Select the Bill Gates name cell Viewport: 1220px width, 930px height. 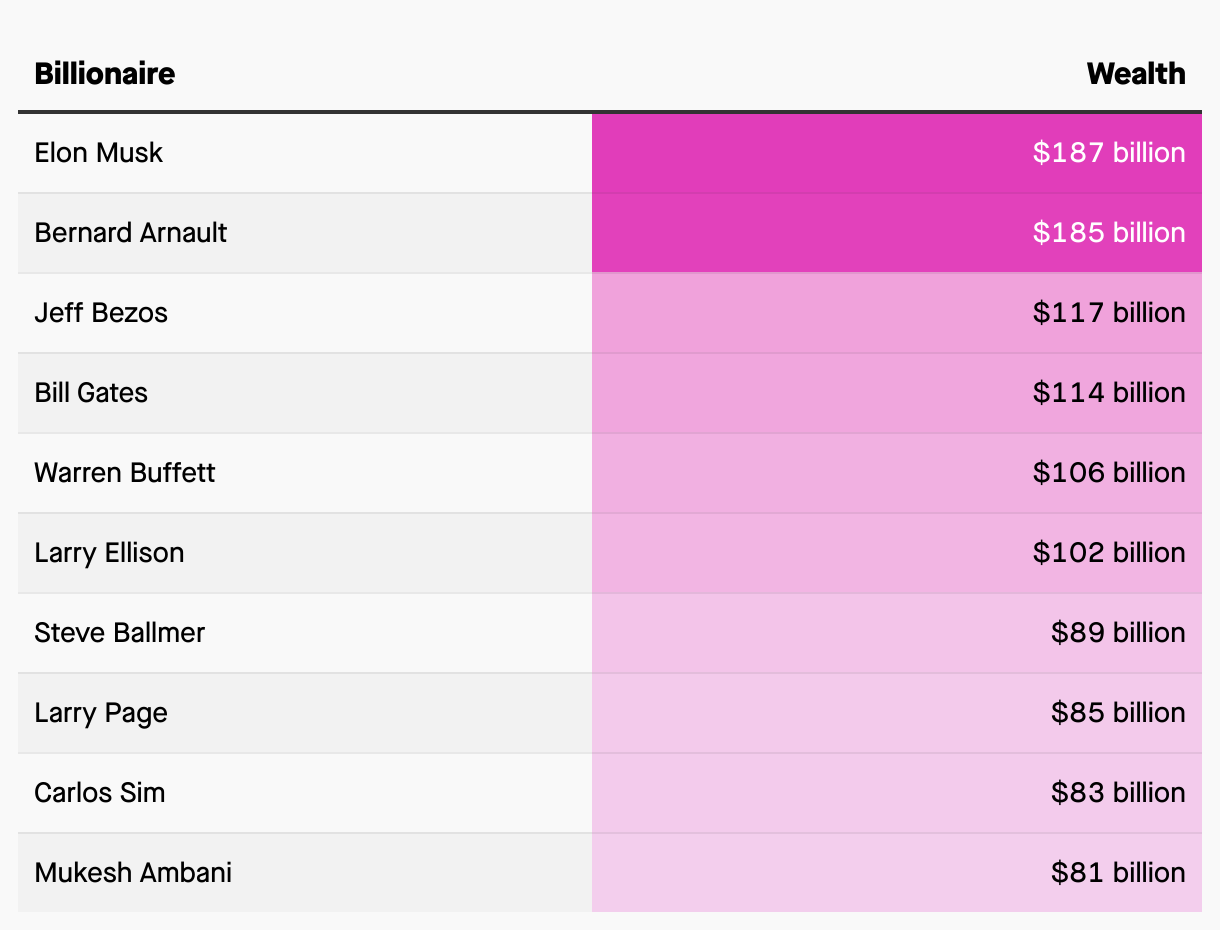point(91,393)
